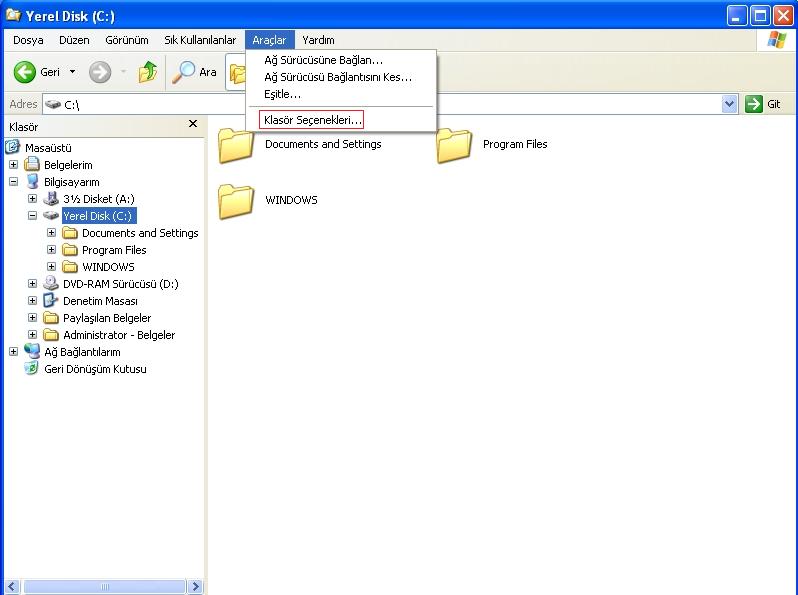Open the address bar dropdown arrow
798x595 pixels.
[x=729, y=104]
